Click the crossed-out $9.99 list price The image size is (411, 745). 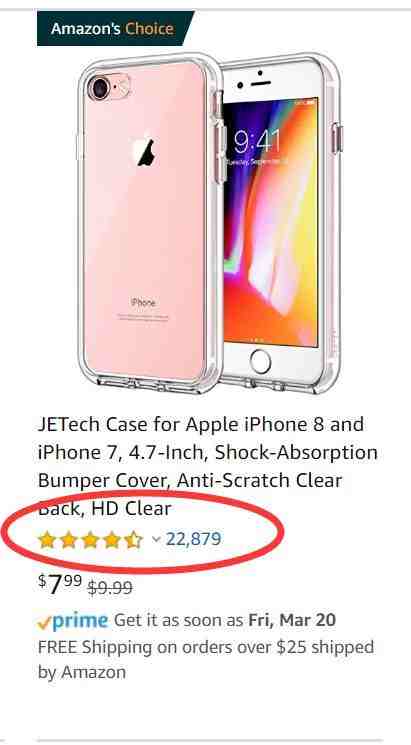110,588
